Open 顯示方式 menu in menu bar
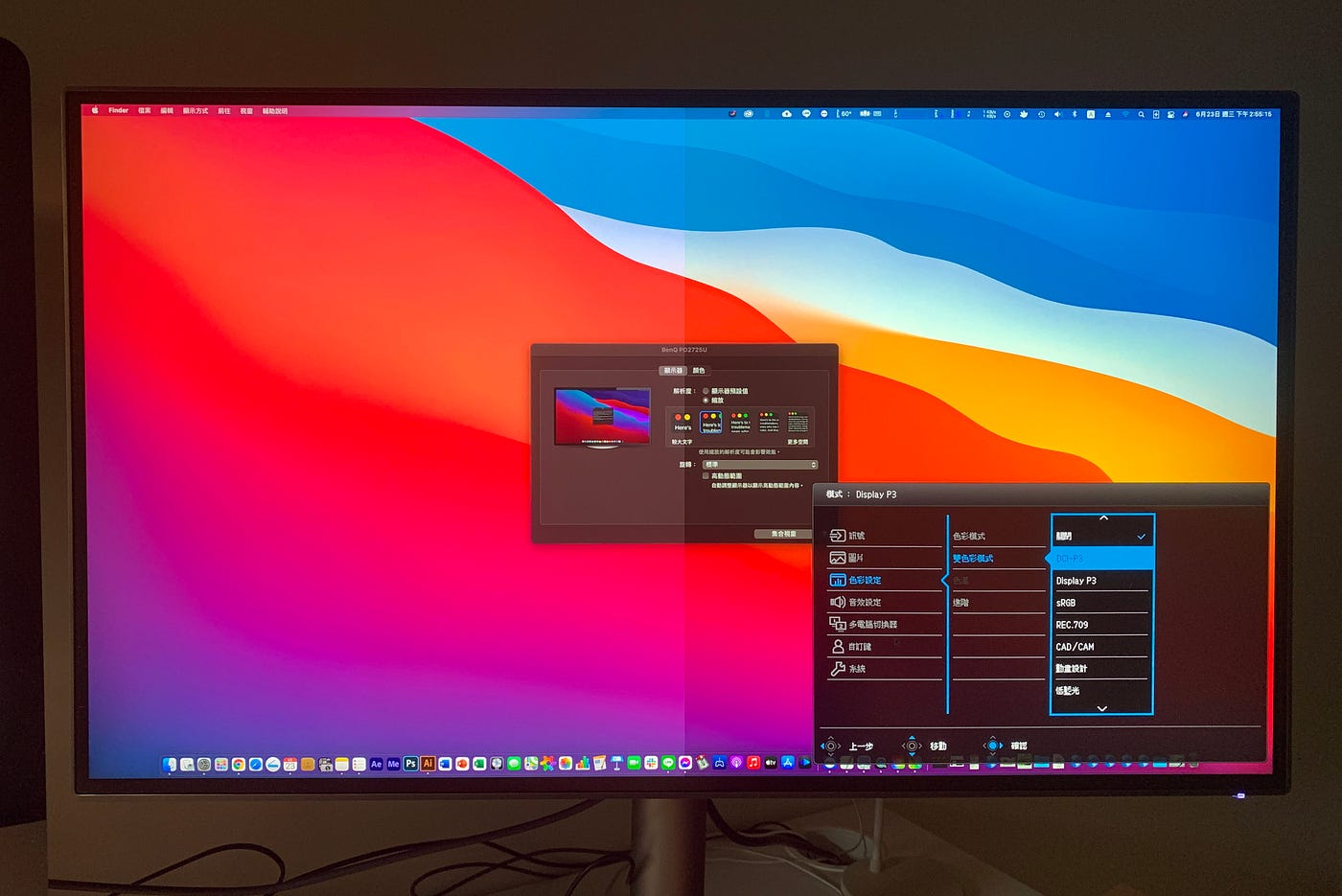Viewport: 1342px width, 896px height. point(196,110)
